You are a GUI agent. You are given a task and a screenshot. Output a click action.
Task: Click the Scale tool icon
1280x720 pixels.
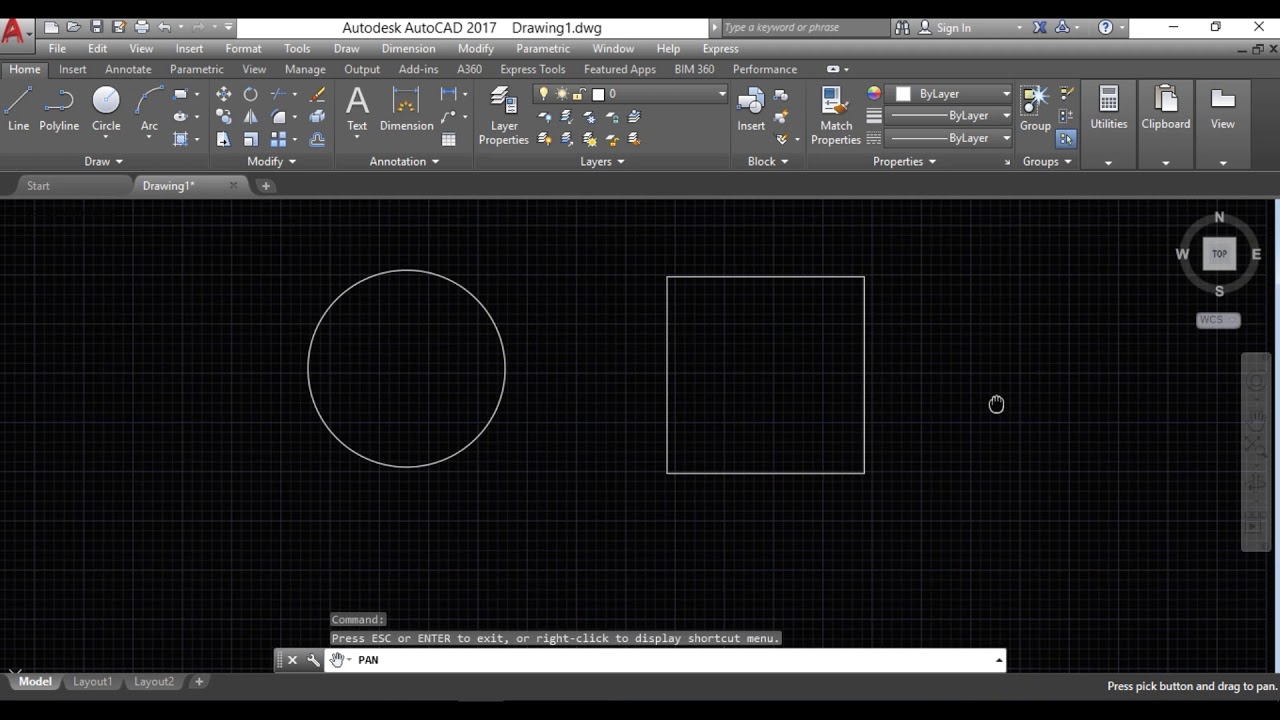(250, 140)
